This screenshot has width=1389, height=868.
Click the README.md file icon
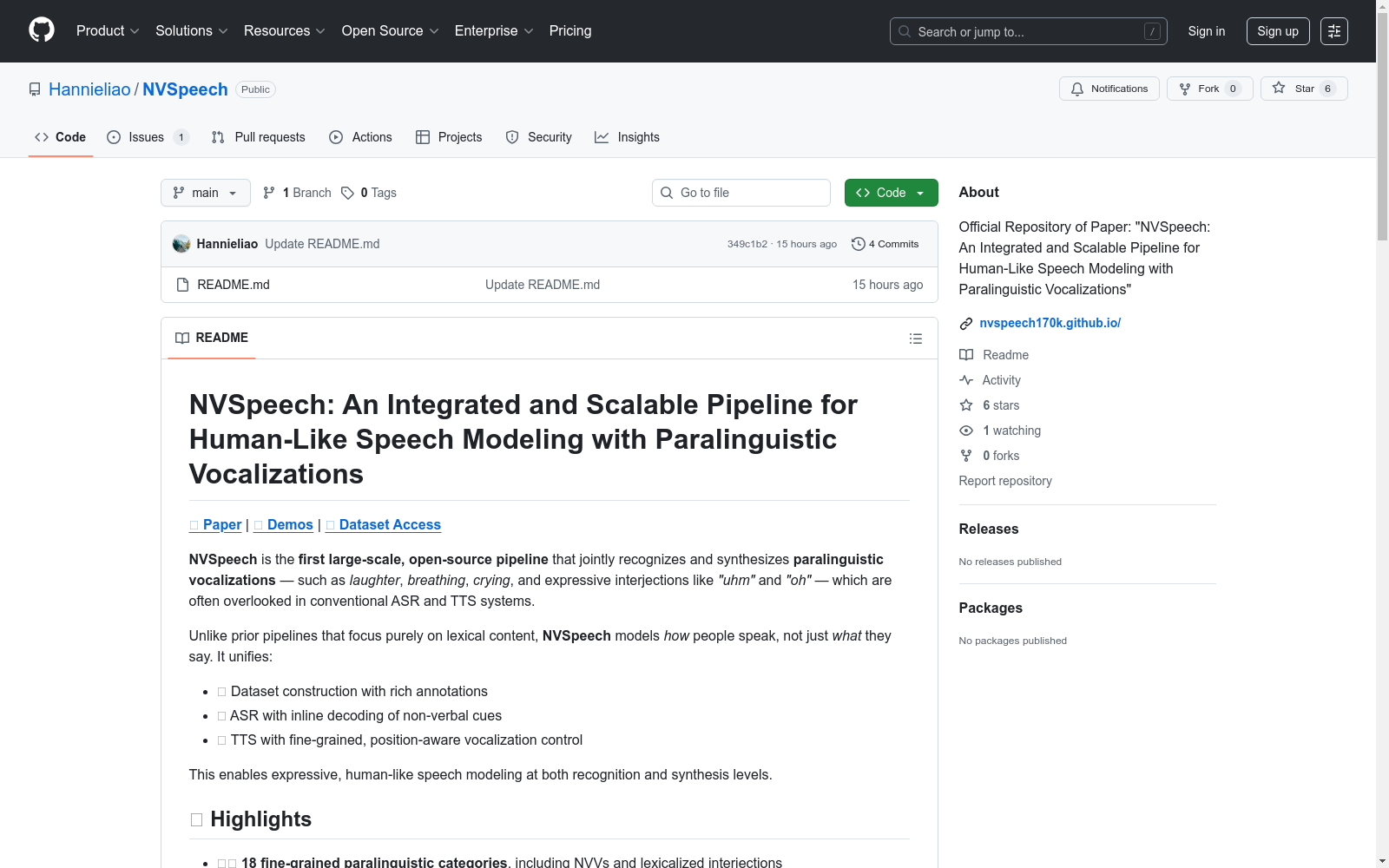click(182, 285)
